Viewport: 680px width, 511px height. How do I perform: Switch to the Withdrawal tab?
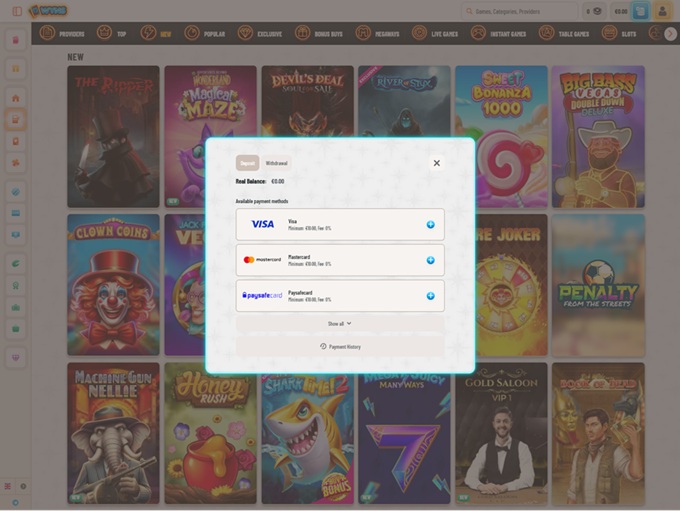(276, 163)
